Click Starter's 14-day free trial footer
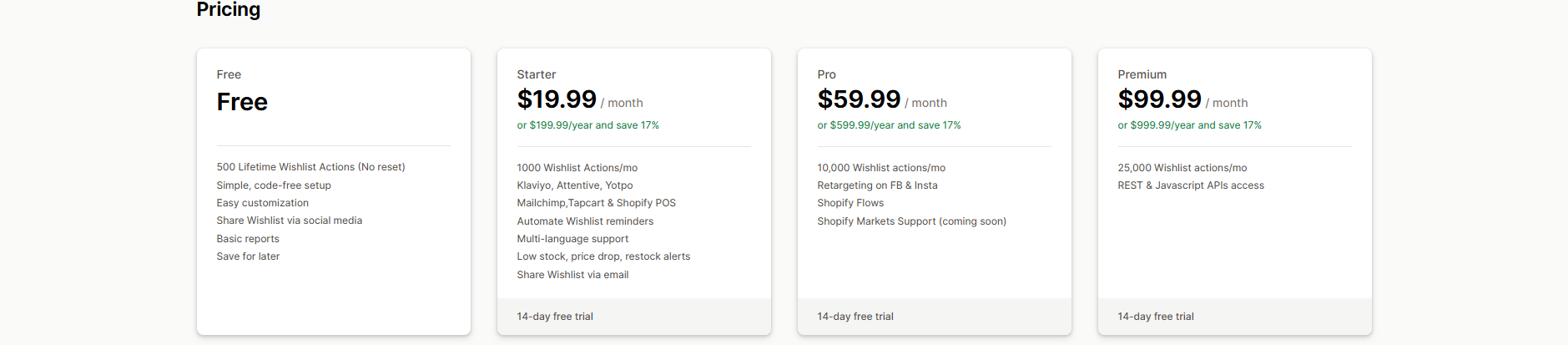This screenshot has width=1568, height=345. [555, 317]
